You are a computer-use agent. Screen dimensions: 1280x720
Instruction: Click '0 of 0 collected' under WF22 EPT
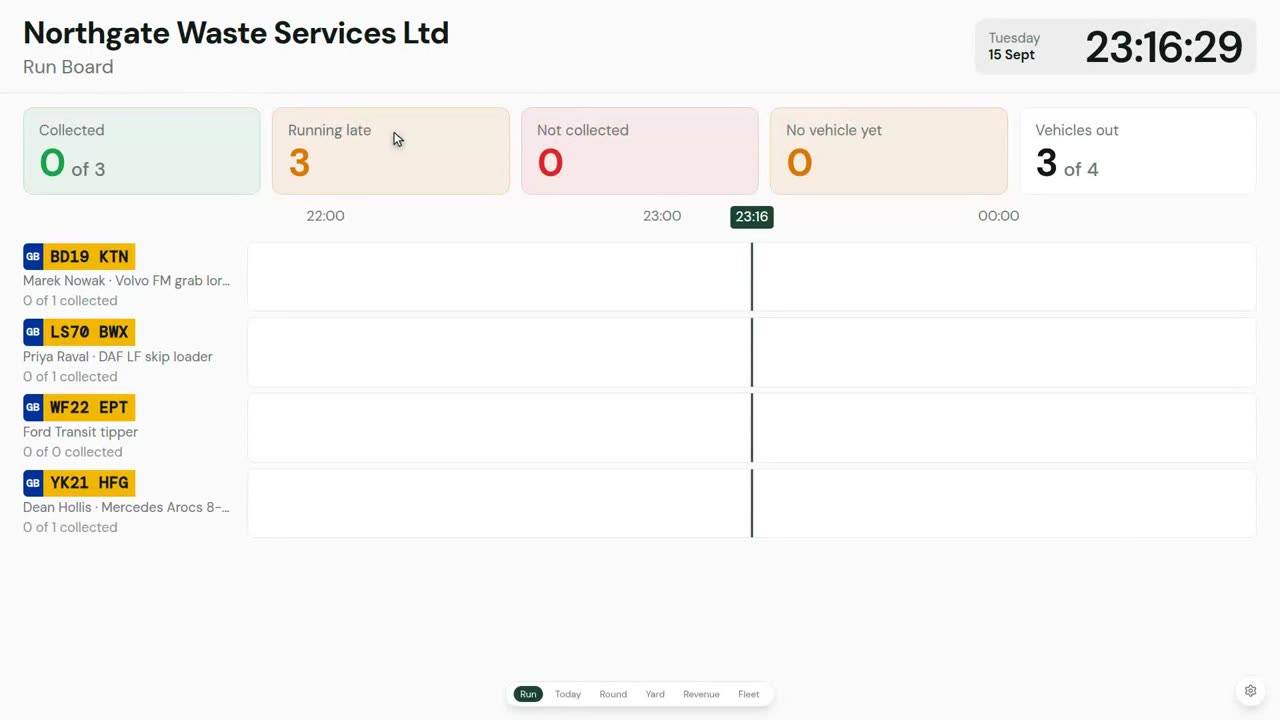coord(73,452)
